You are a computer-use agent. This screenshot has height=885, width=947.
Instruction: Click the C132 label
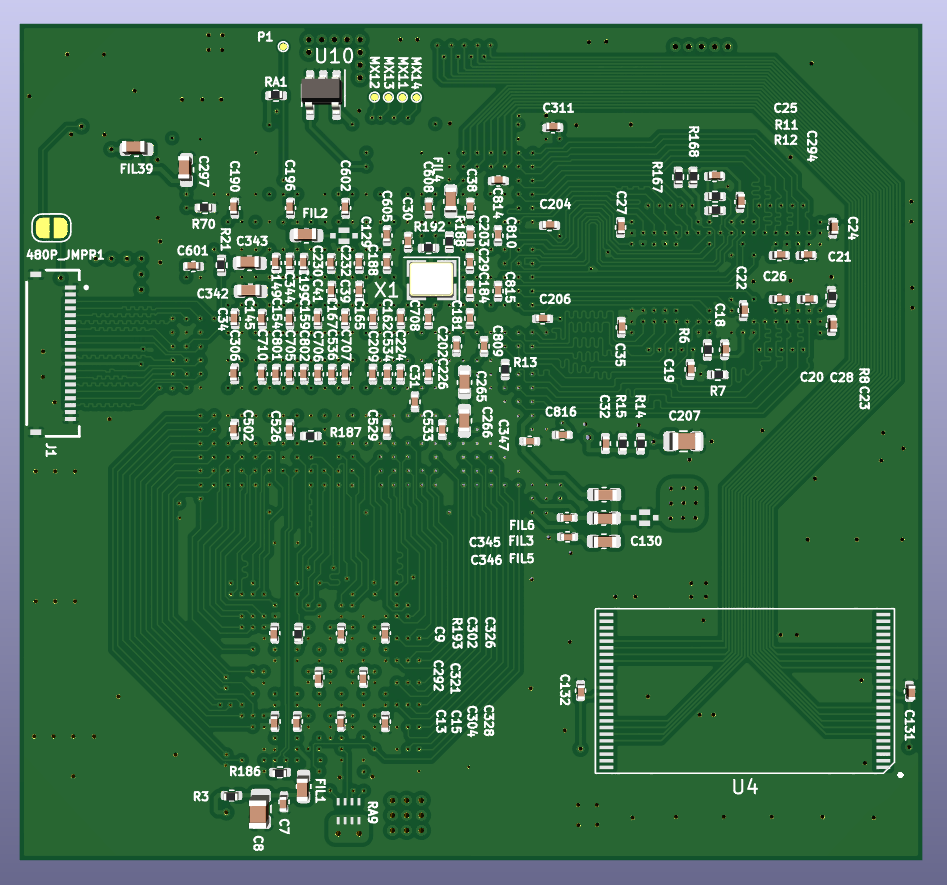[565, 690]
